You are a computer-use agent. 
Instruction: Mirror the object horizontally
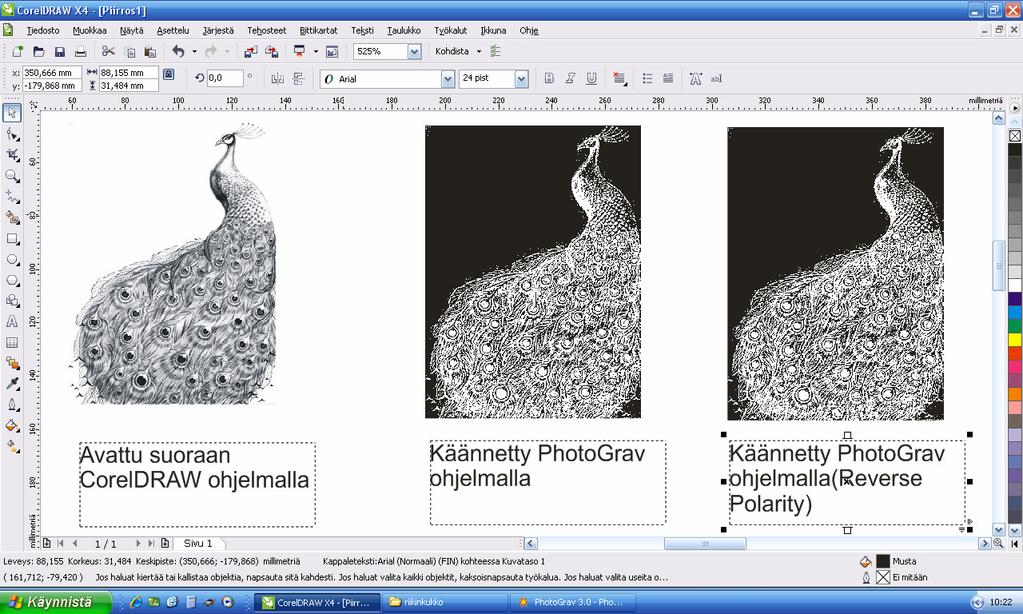[277, 78]
